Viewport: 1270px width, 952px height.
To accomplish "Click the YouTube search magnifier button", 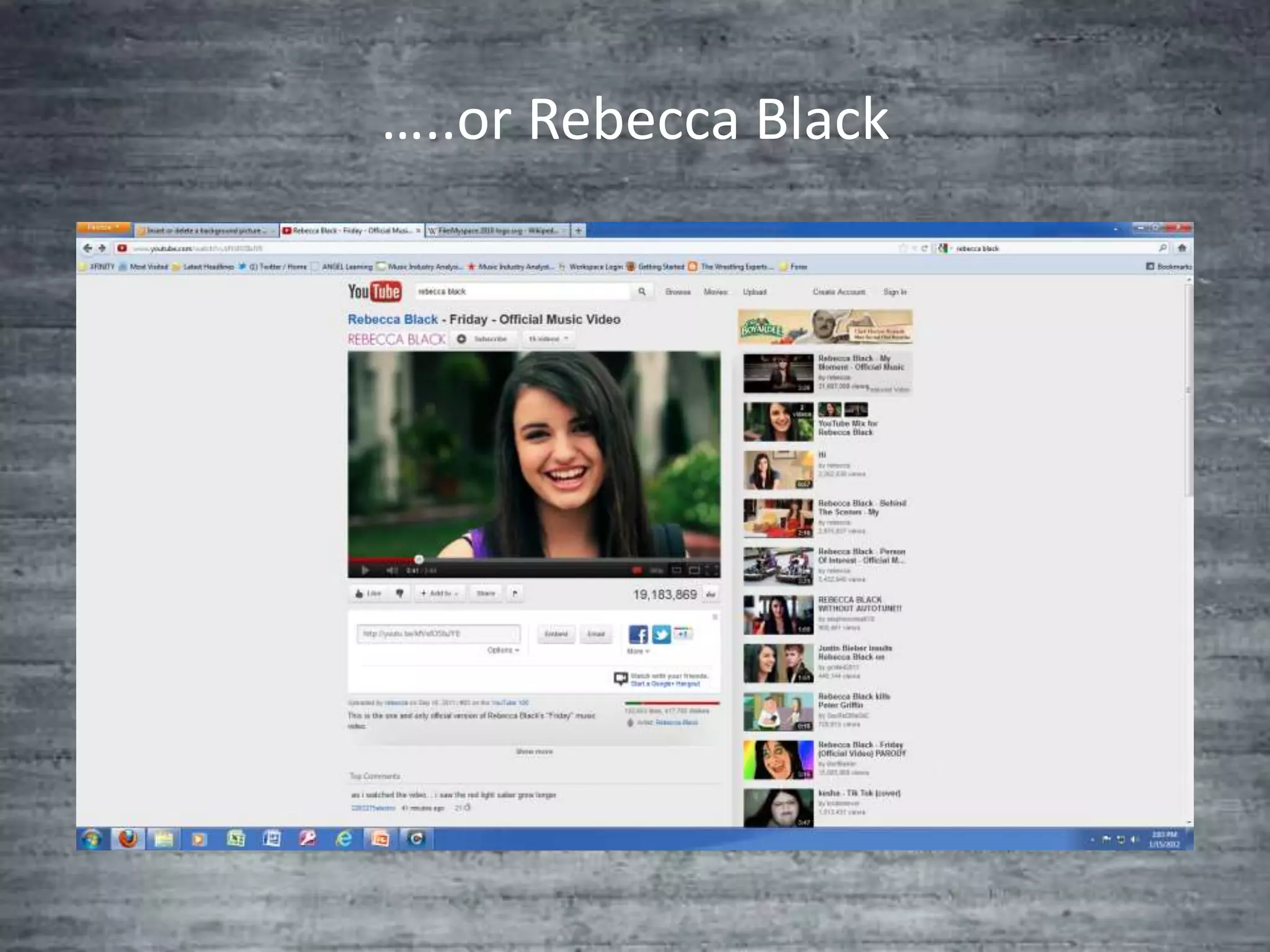I will pos(642,291).
